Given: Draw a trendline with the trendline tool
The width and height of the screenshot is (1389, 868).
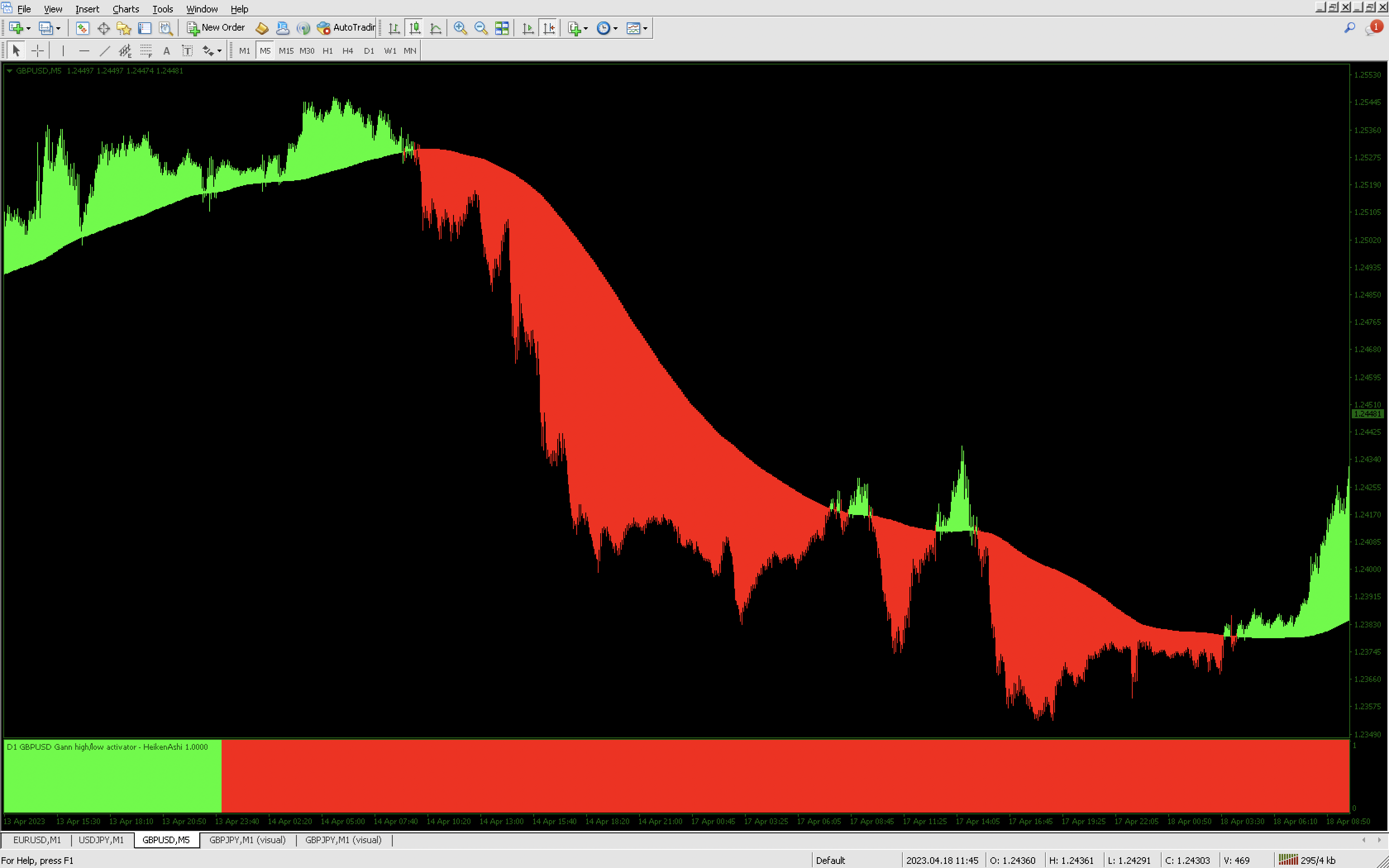Looking at the screenshot, I should [105, 51].
